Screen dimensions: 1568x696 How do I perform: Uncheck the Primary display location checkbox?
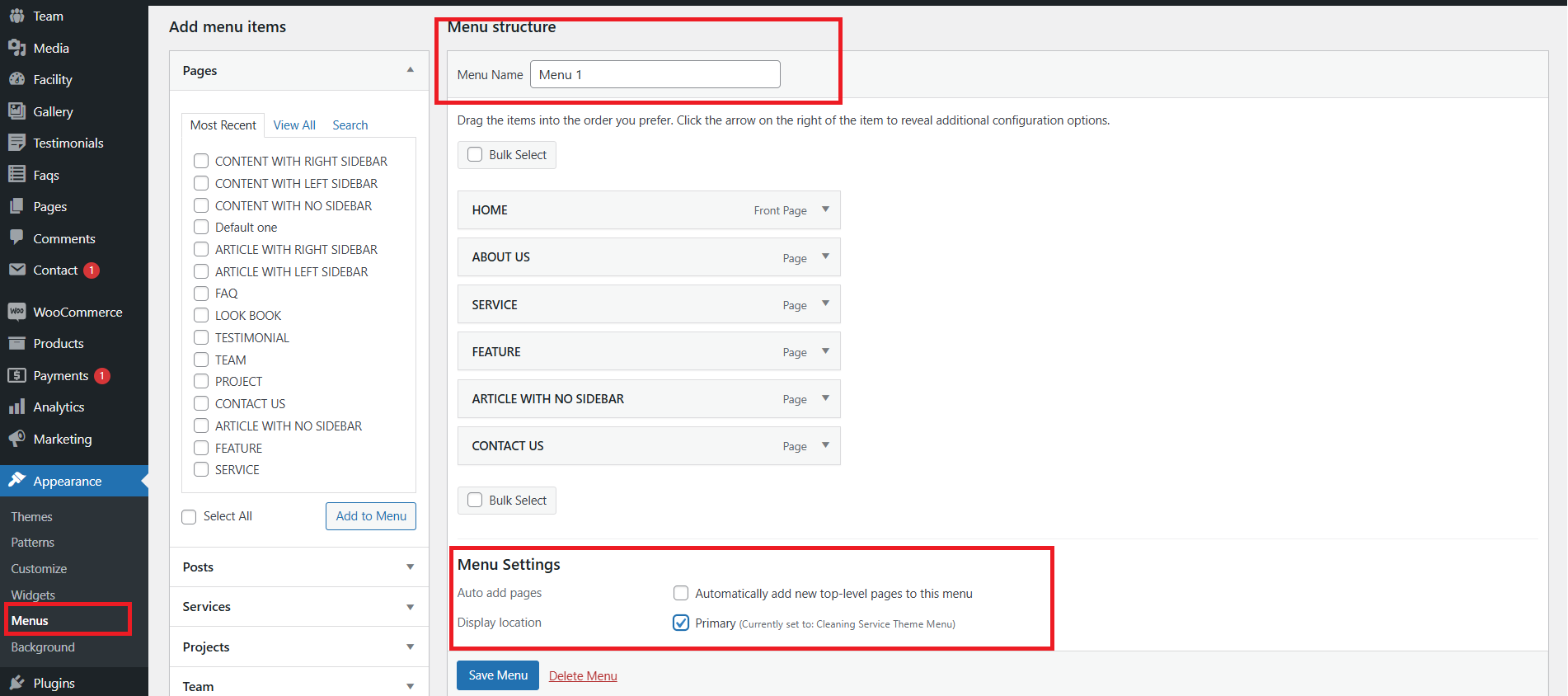pyautogui.click(x=681, y=623)
